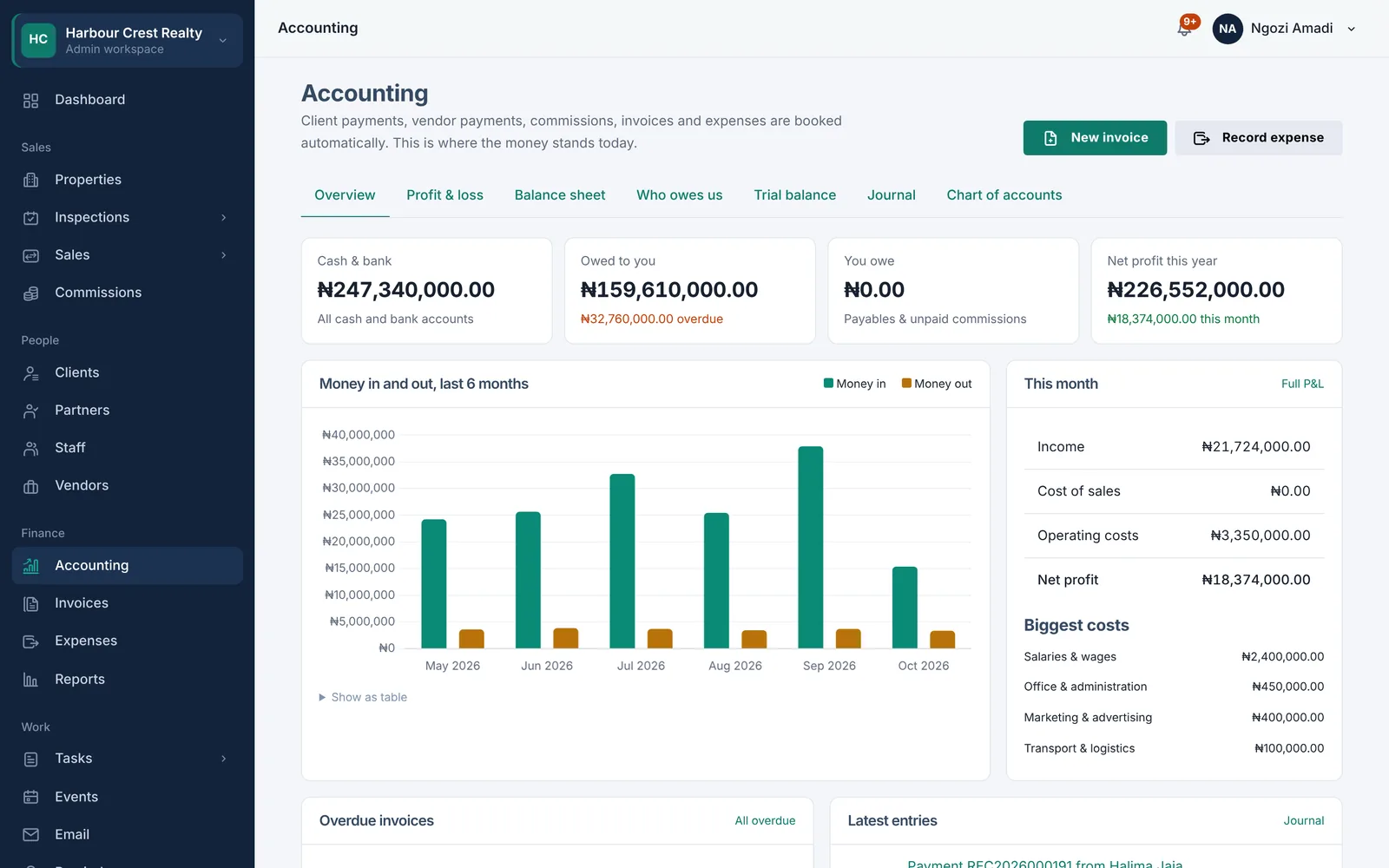1389x868 pixels.
Task: Expand the 'Show as table' disclosure
Action: 363,697
